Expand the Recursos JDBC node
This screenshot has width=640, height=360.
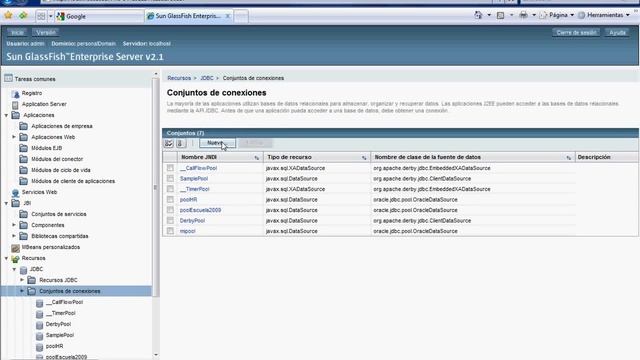22,280
